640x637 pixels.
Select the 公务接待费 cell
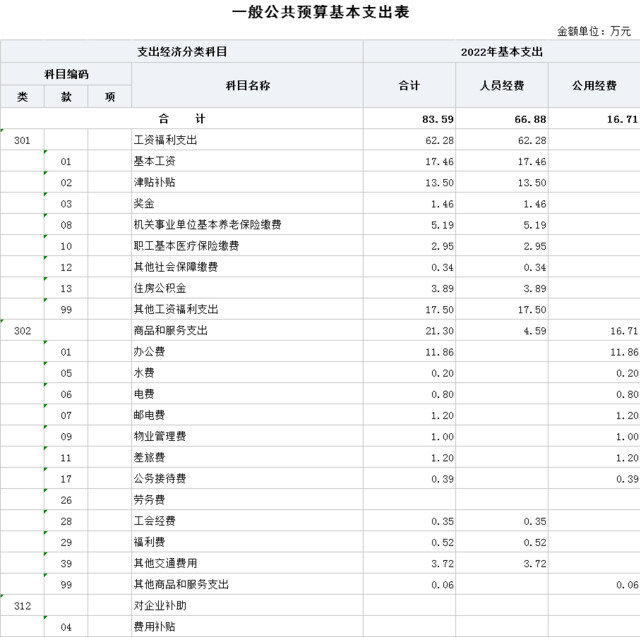(x=159, y=478)
